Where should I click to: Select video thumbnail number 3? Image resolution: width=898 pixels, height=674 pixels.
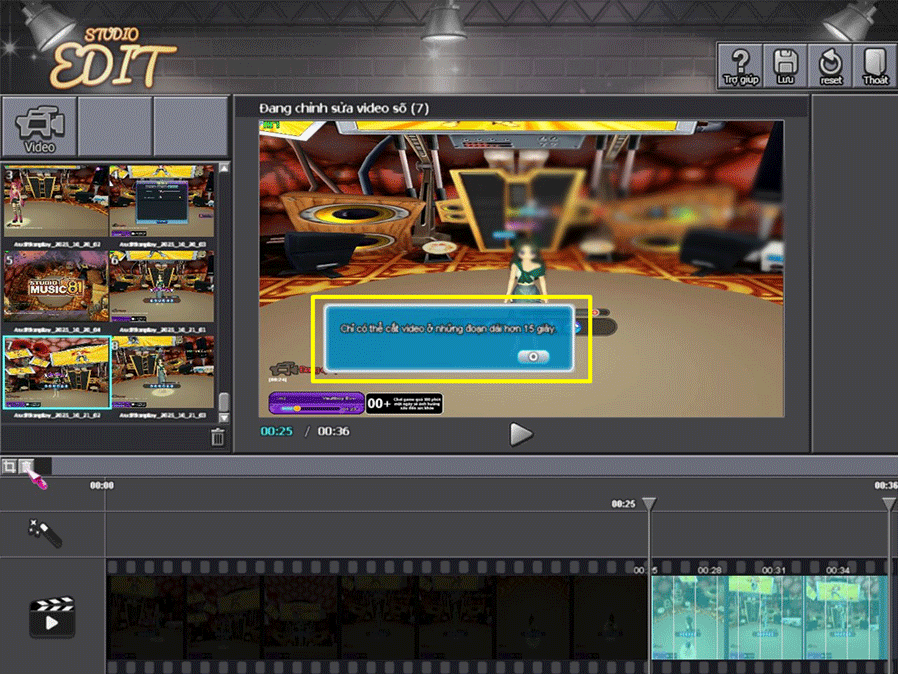coord(56,202)
